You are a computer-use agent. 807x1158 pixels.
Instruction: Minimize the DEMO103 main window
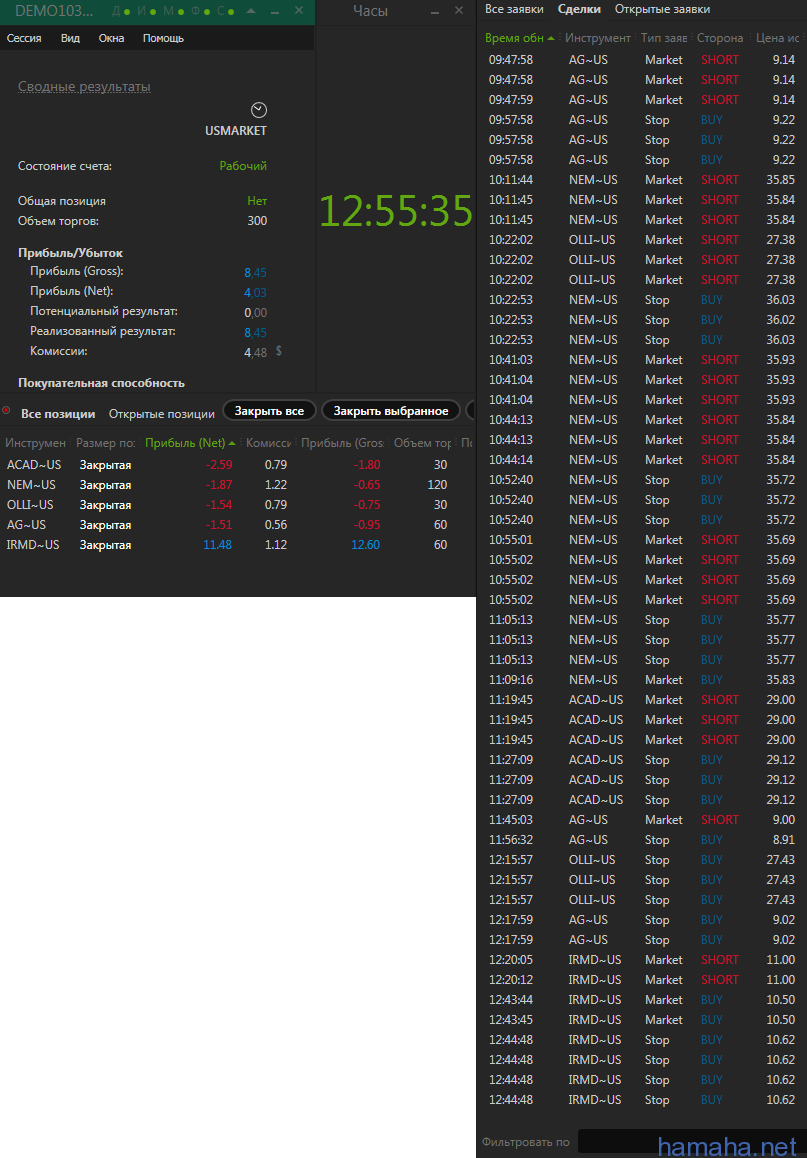point(275,12)
